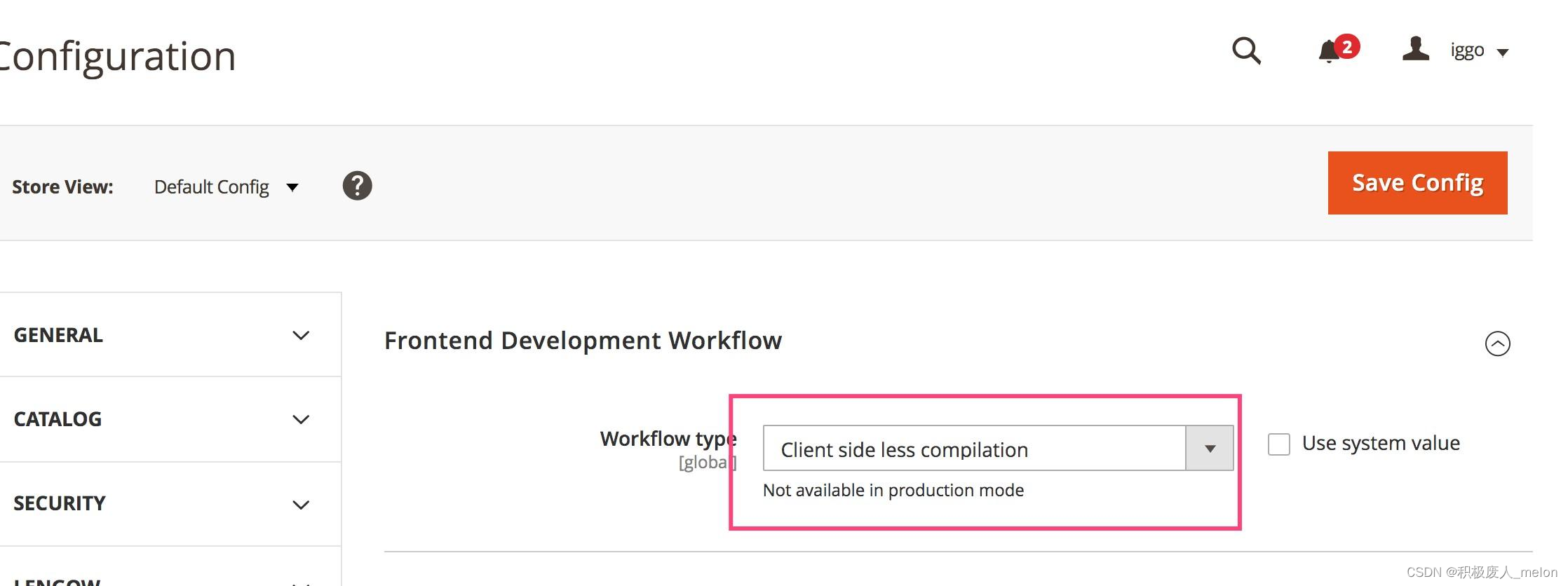
Task: Click the Save Config button
Action: tap(1417, 182)
